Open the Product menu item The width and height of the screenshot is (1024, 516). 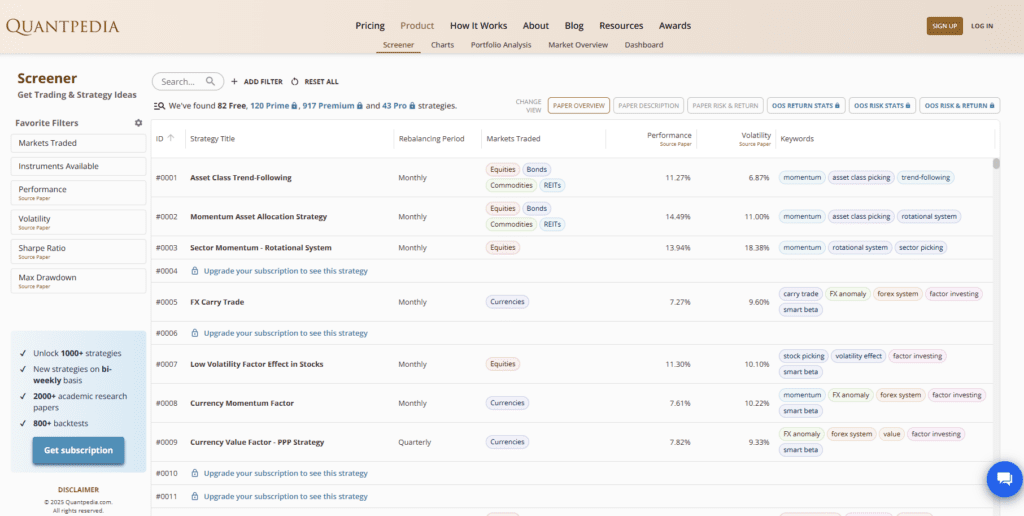[x=417, y=25]
